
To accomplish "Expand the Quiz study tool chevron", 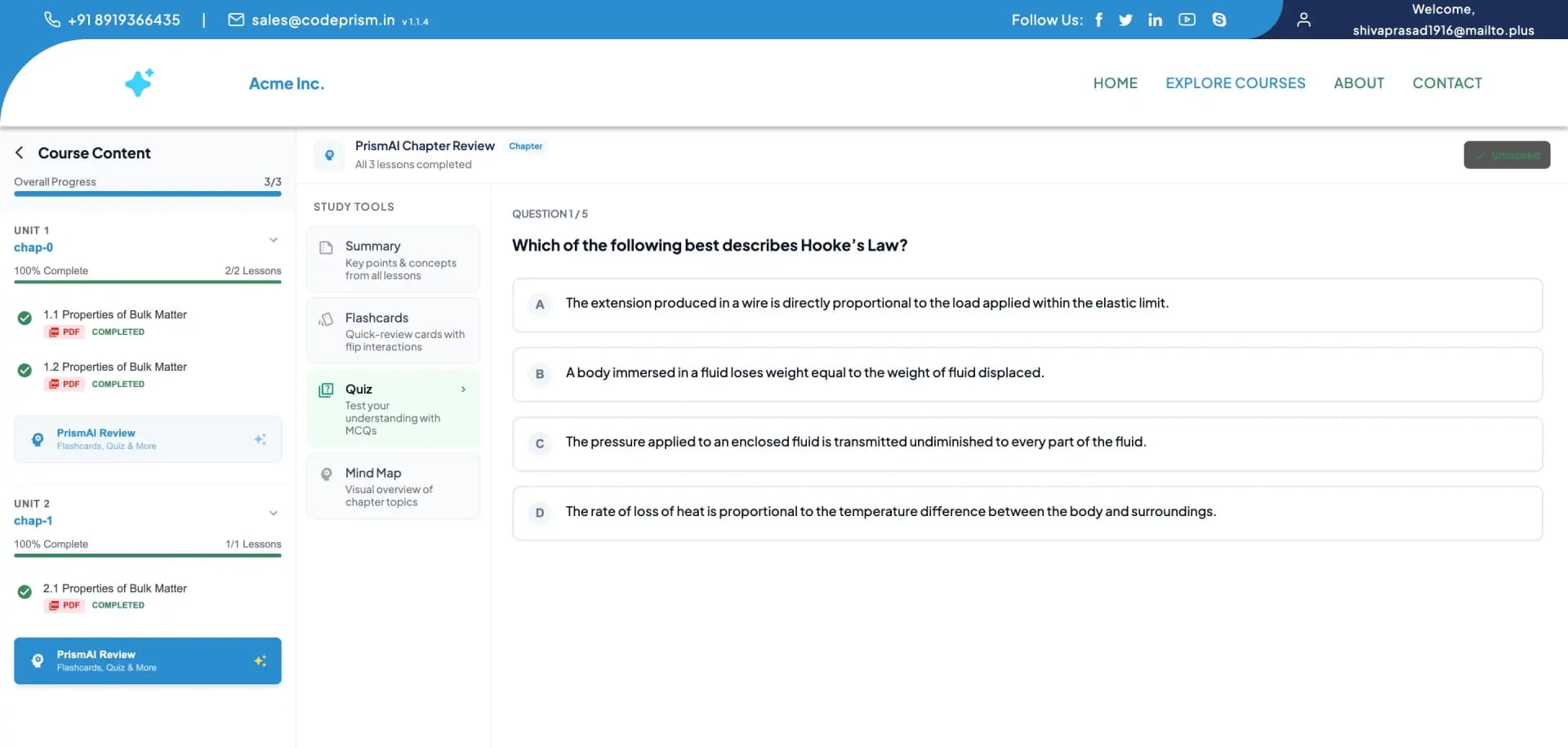I will point(463,390).
